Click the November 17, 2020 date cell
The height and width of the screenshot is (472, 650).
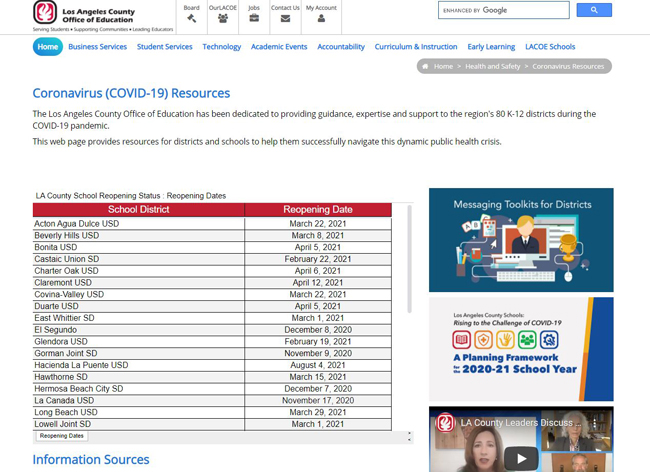(318, 401)
